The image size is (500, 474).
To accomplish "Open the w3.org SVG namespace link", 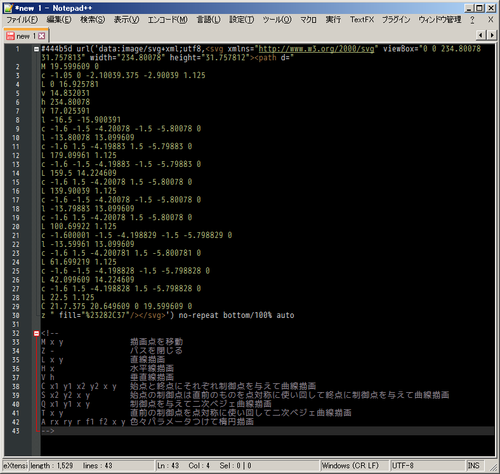I will coord(316,49).
